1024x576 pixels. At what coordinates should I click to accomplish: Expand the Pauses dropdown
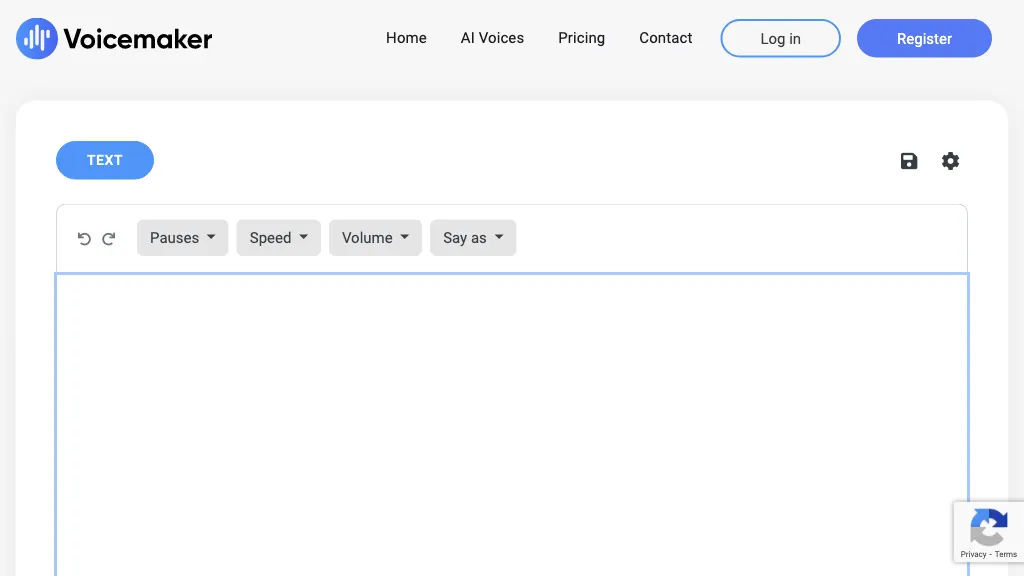pyautogui.click(x=182, y=238)
